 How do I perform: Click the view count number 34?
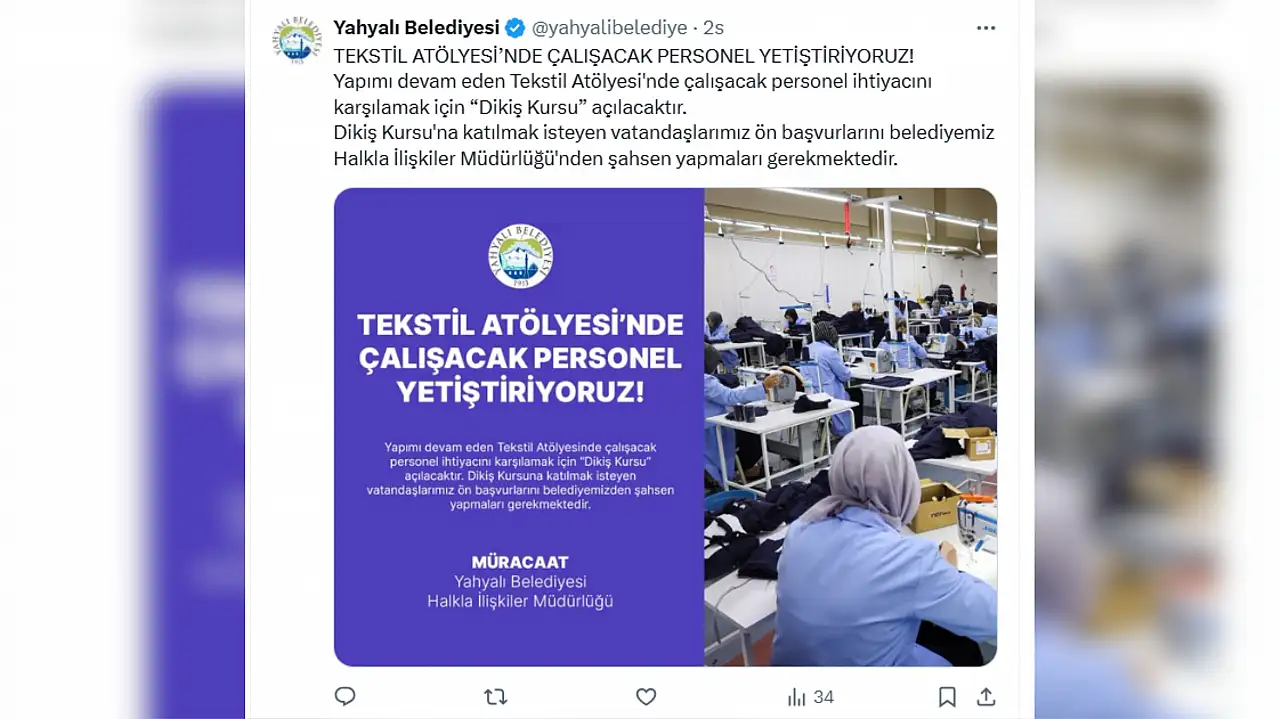[823, 697]
